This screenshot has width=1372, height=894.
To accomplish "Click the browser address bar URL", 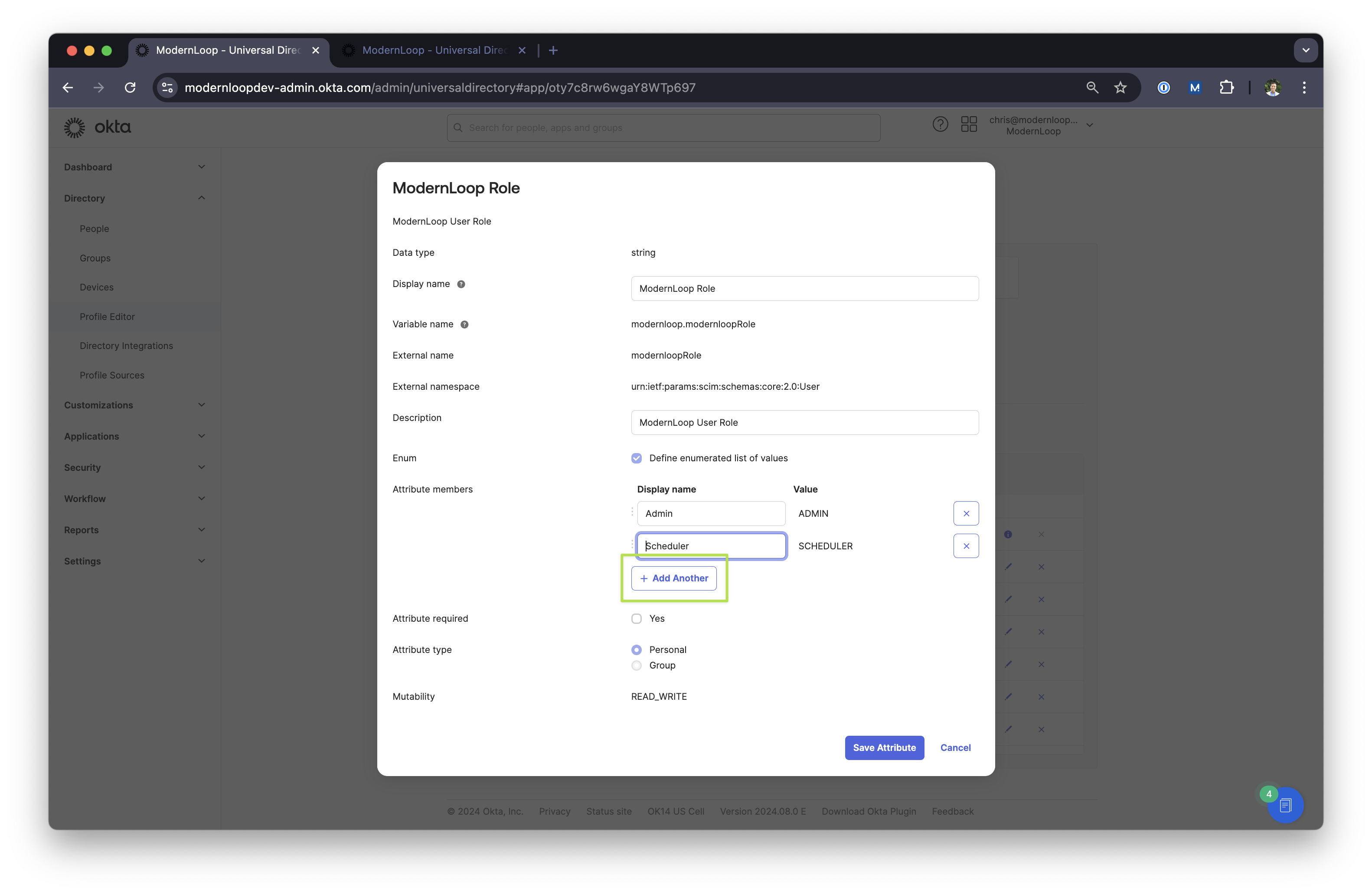I will (440, 88).
